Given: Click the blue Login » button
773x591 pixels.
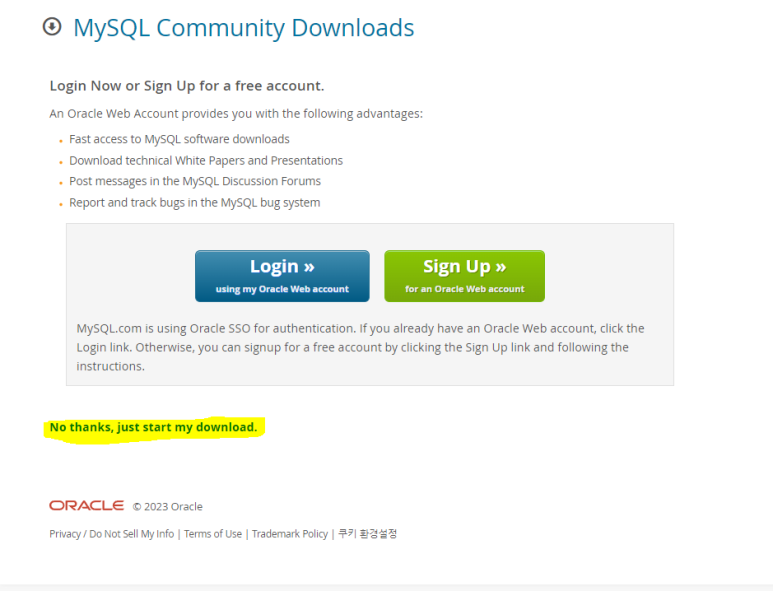Looking at the screenshot, I should 282,276.
